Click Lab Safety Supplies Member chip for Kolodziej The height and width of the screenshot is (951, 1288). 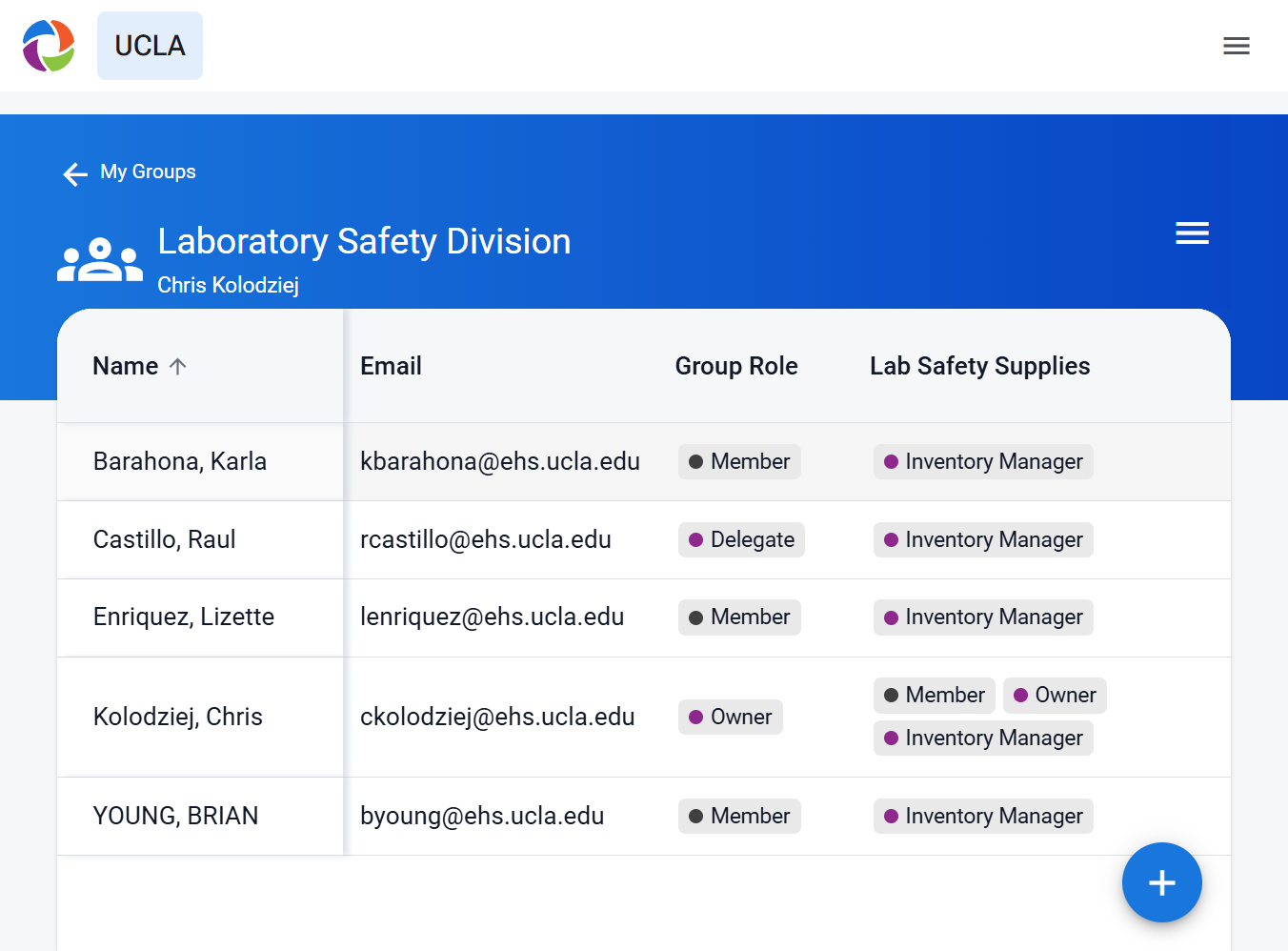pyautogui.click(x=935, y=695)
